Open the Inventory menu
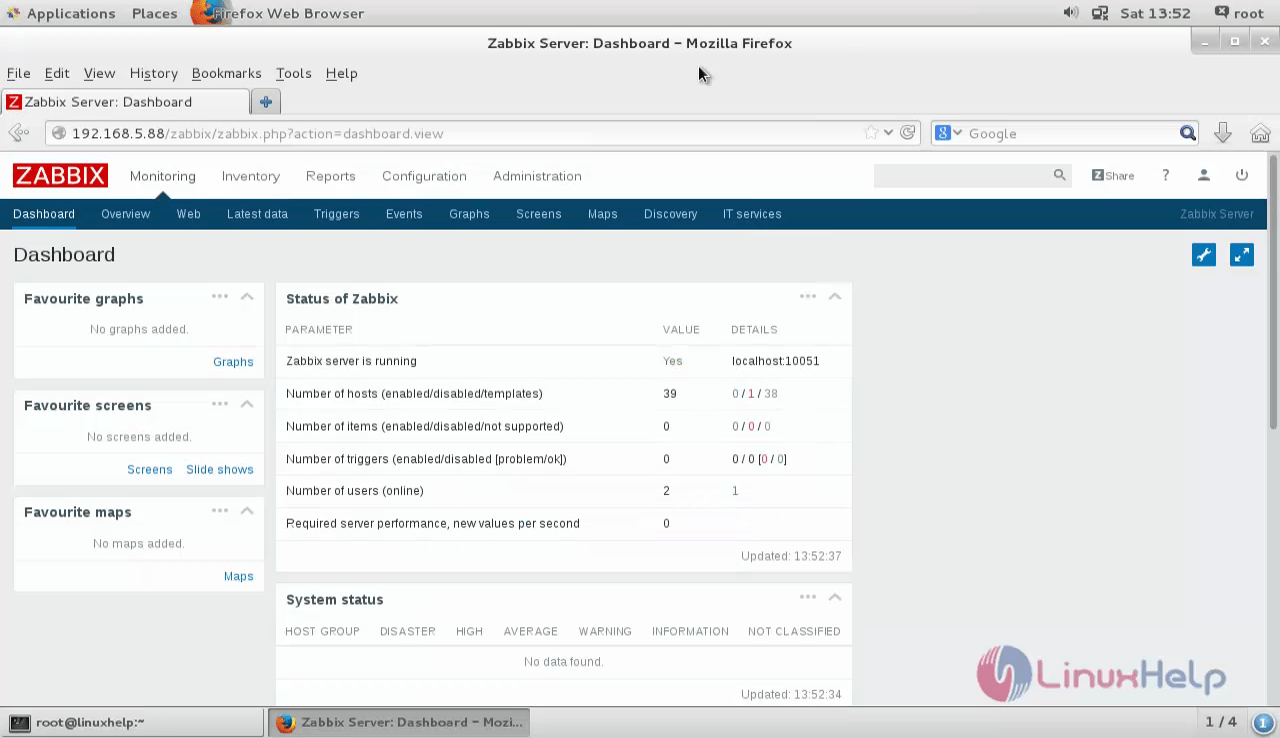Image resolution: width=1280 pixels, height=738 pixels. 251,176
